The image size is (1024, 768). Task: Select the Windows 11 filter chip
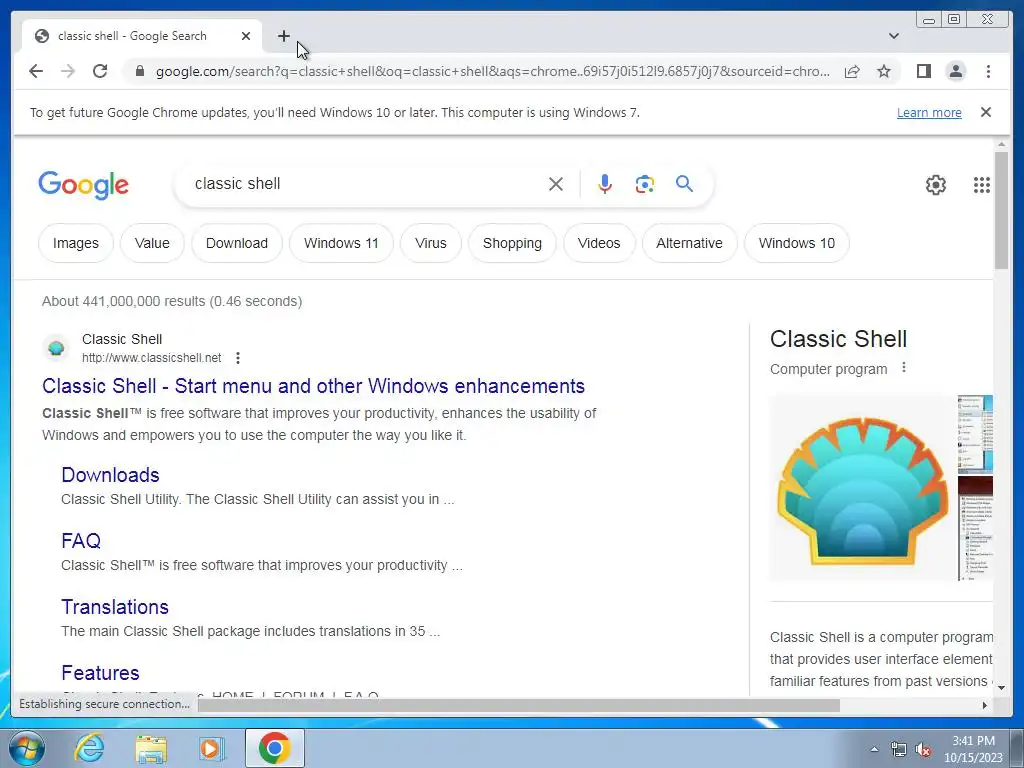point(341,243)
